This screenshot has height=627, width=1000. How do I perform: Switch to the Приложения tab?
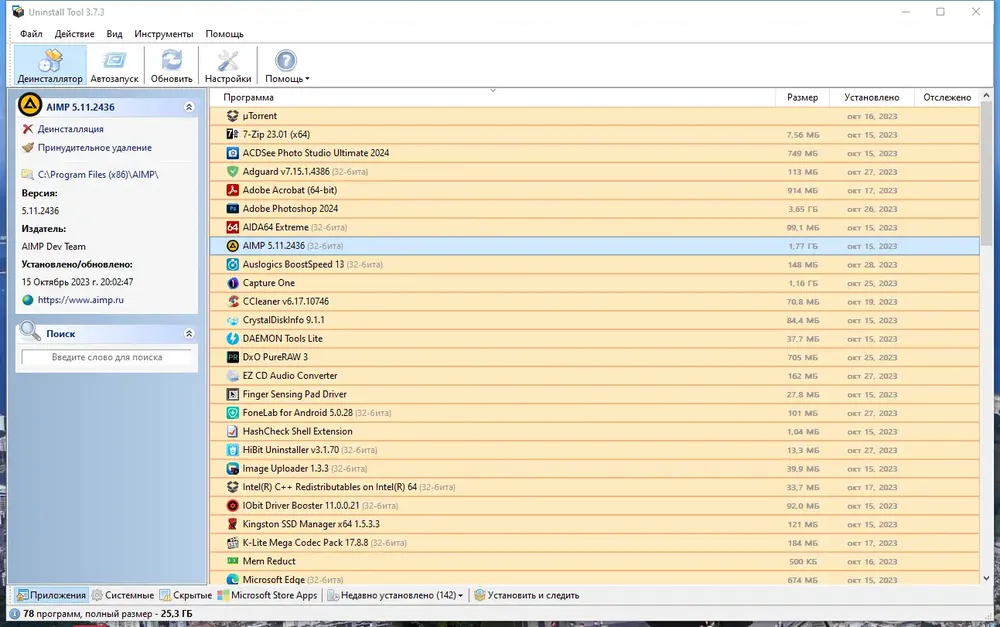[x=51, y=595]
